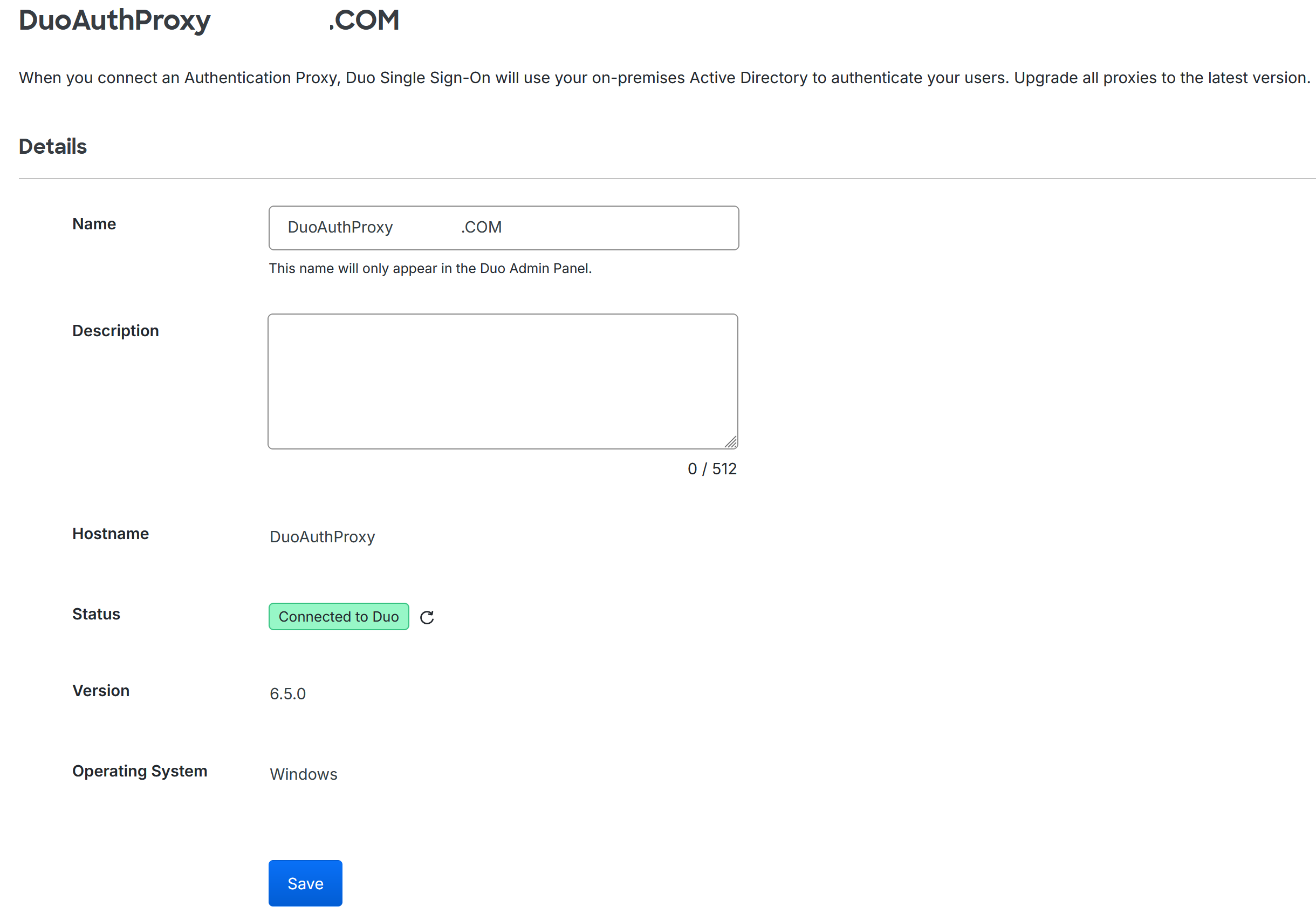Click the Save button
This screenshot has height=920, width=1316.
click(x=305, y=883)
